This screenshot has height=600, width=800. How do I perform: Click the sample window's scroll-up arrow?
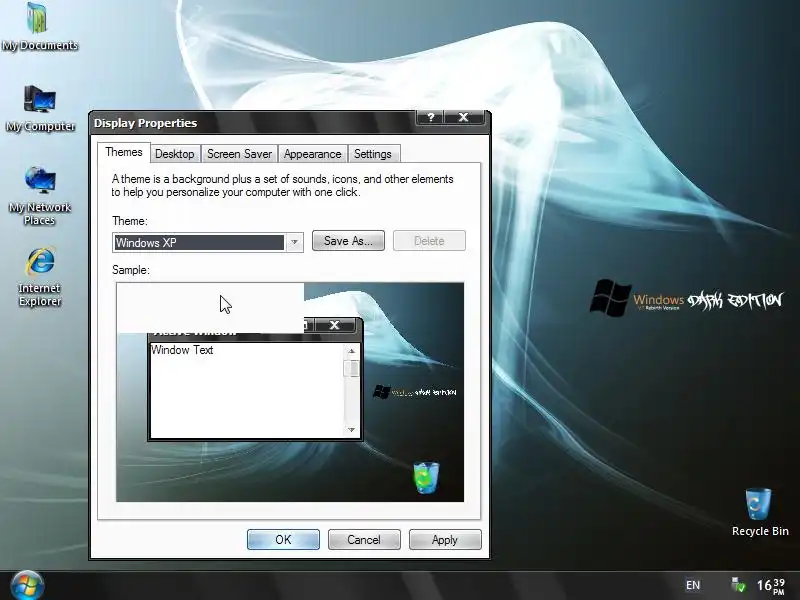point(352,351)
